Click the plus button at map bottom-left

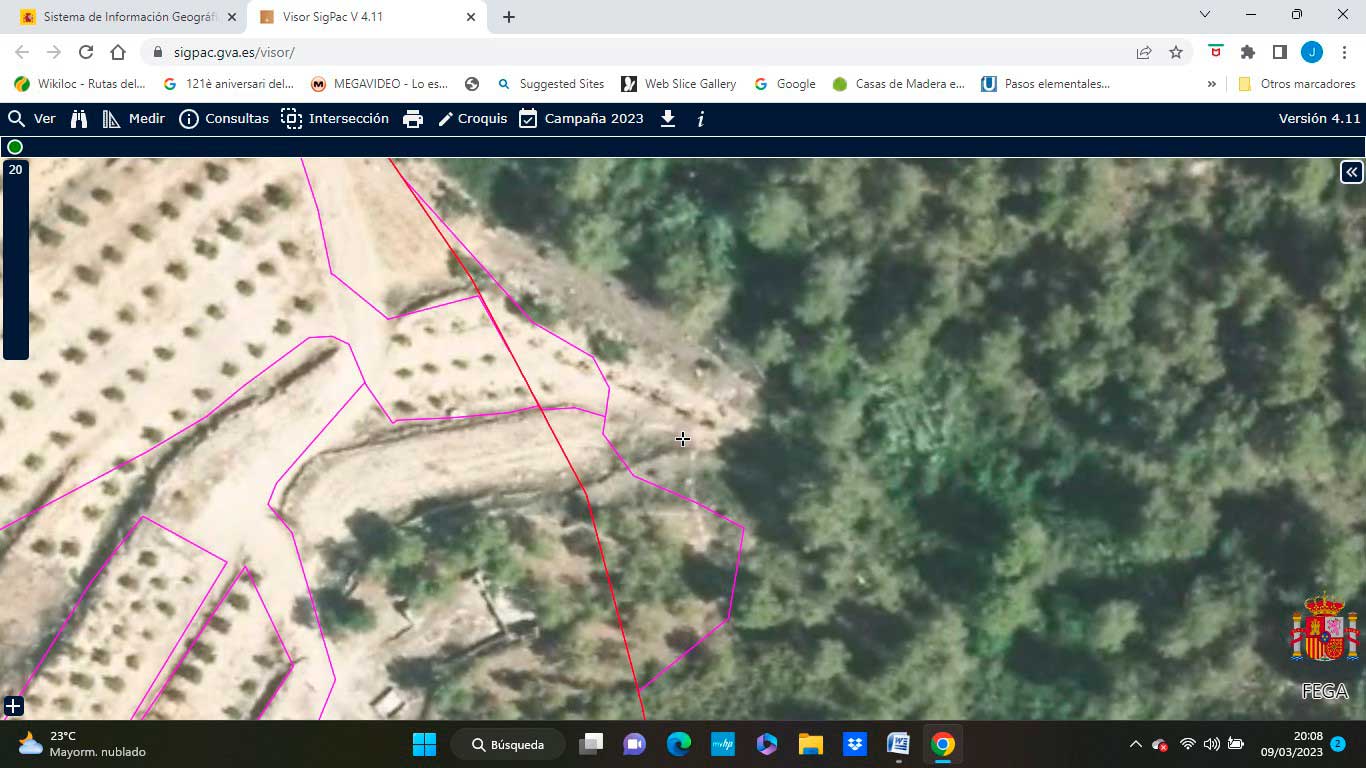13,707
